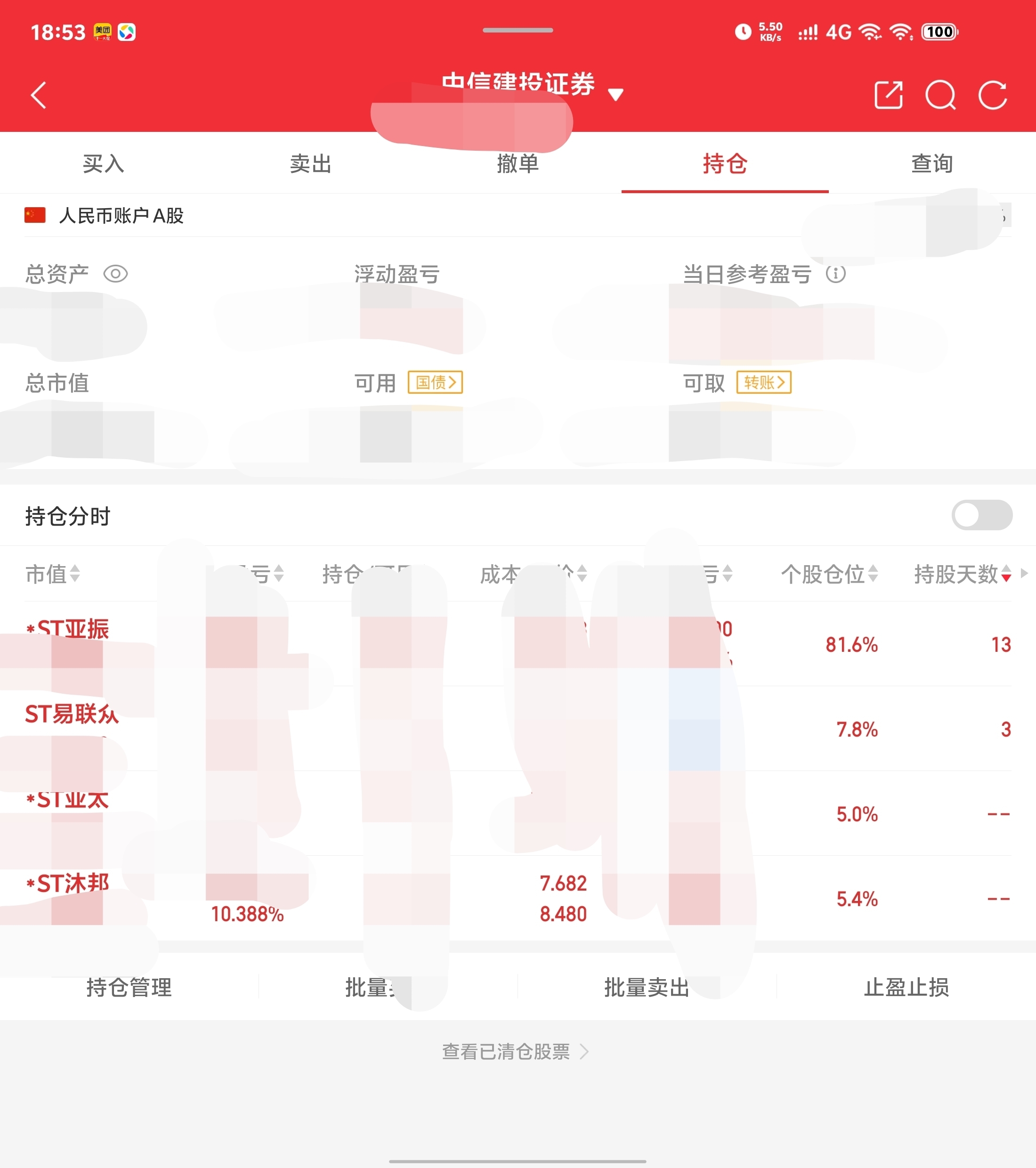The height and width of the screenshot is (1168, 1036).
Task: Tap the share/export icon
Action: [x=889, y=95]
